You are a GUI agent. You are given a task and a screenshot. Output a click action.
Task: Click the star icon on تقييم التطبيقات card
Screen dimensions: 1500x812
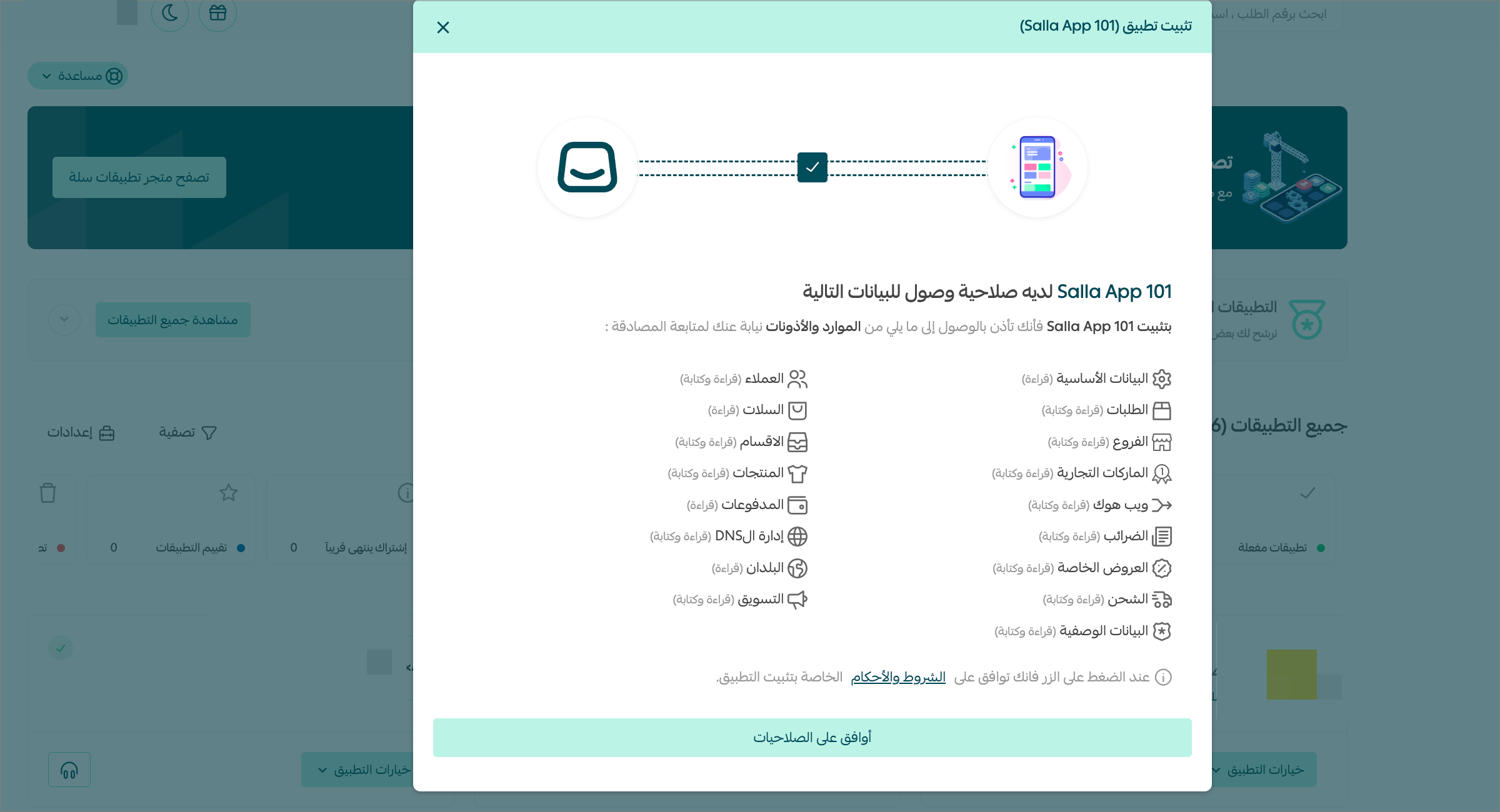(229, 493)
